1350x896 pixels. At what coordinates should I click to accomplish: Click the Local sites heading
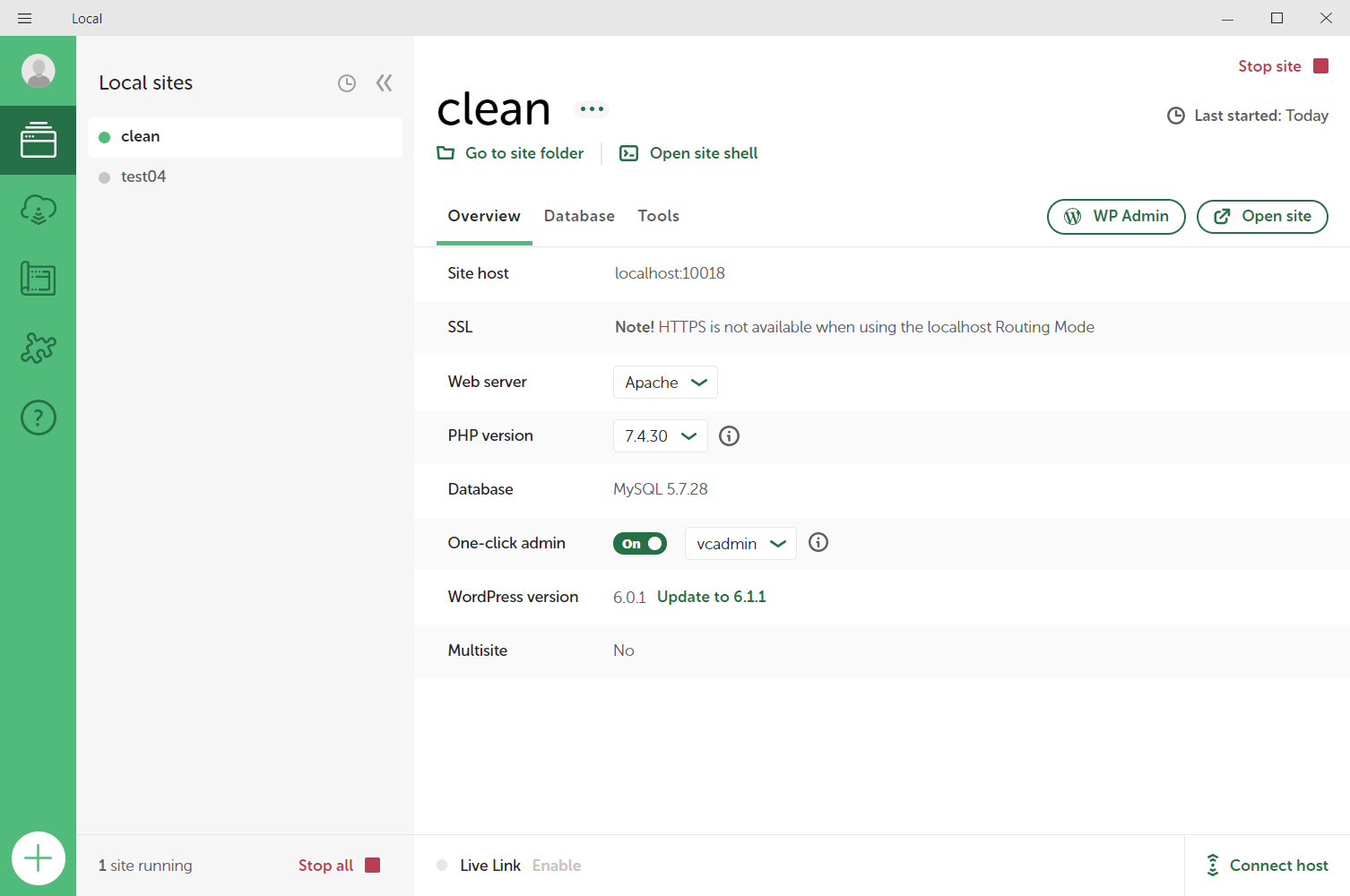coord(146,83)
